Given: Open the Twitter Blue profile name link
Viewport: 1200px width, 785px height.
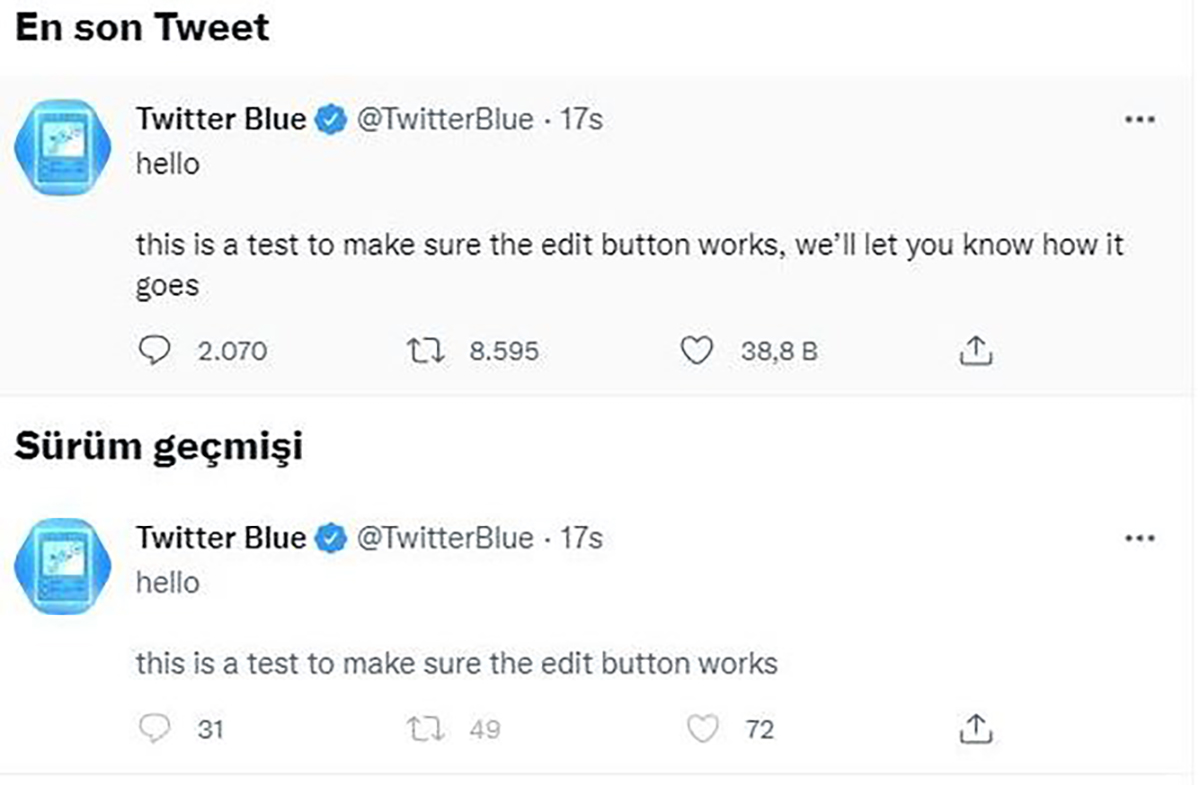Looking at the screenshot, I should tap(221, 118).
